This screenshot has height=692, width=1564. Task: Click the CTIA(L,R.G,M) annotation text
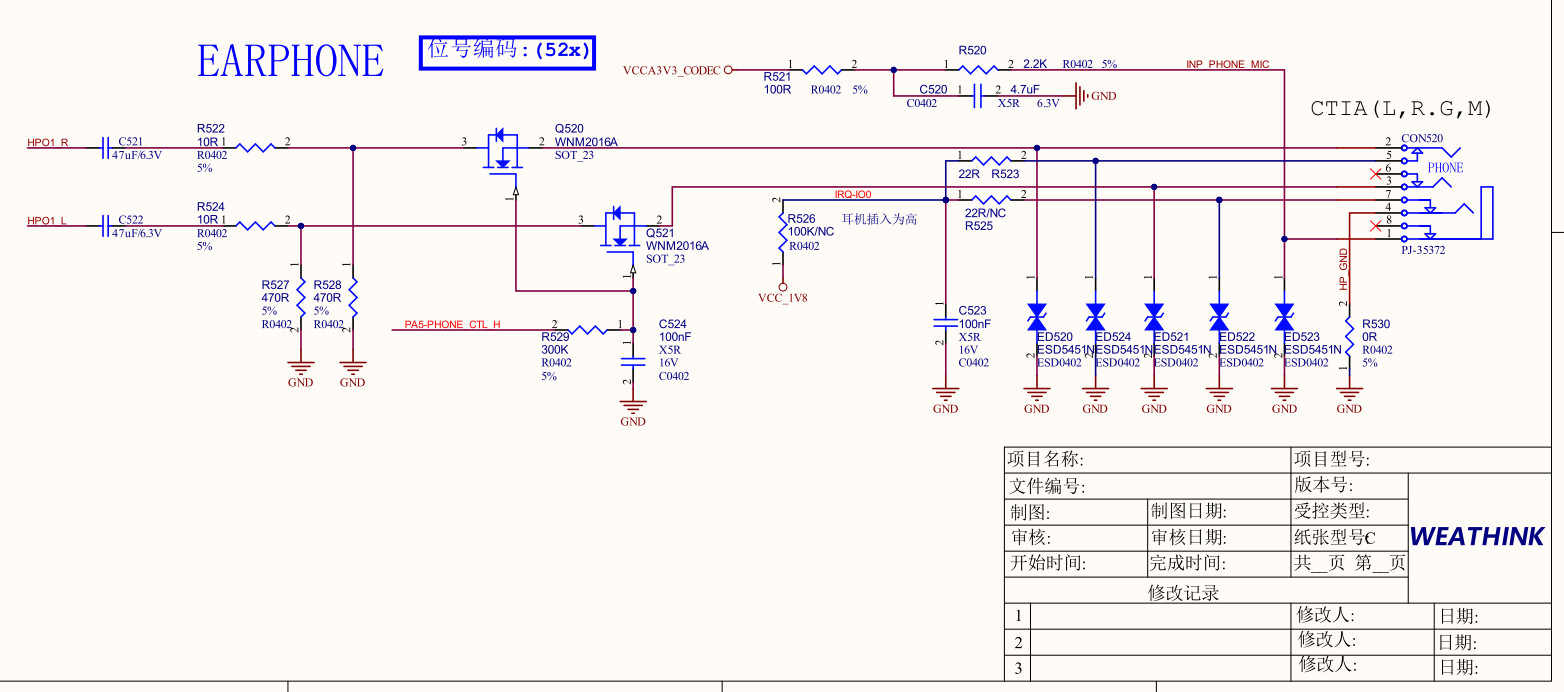tap(1401, 109)
